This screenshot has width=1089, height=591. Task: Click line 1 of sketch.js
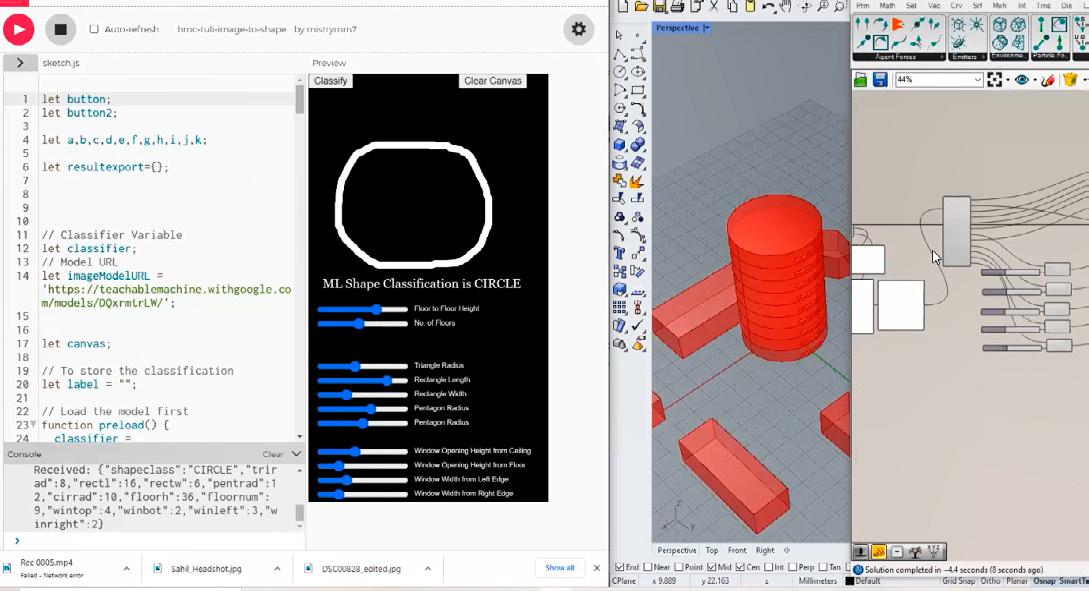click(x=167, y=99)
